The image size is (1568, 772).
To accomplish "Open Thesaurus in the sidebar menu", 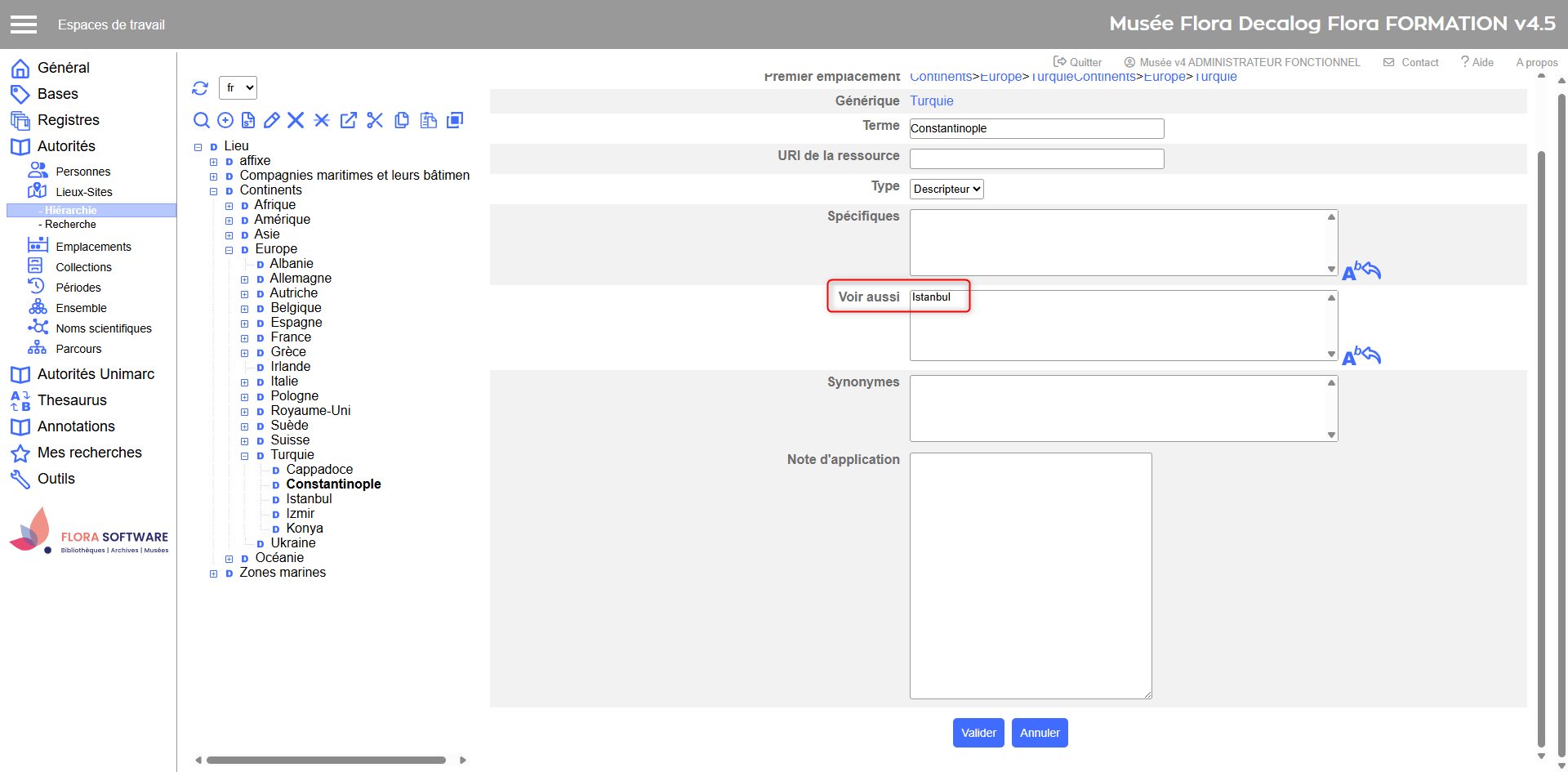I will pyautogui.click(x=72, y=400).
